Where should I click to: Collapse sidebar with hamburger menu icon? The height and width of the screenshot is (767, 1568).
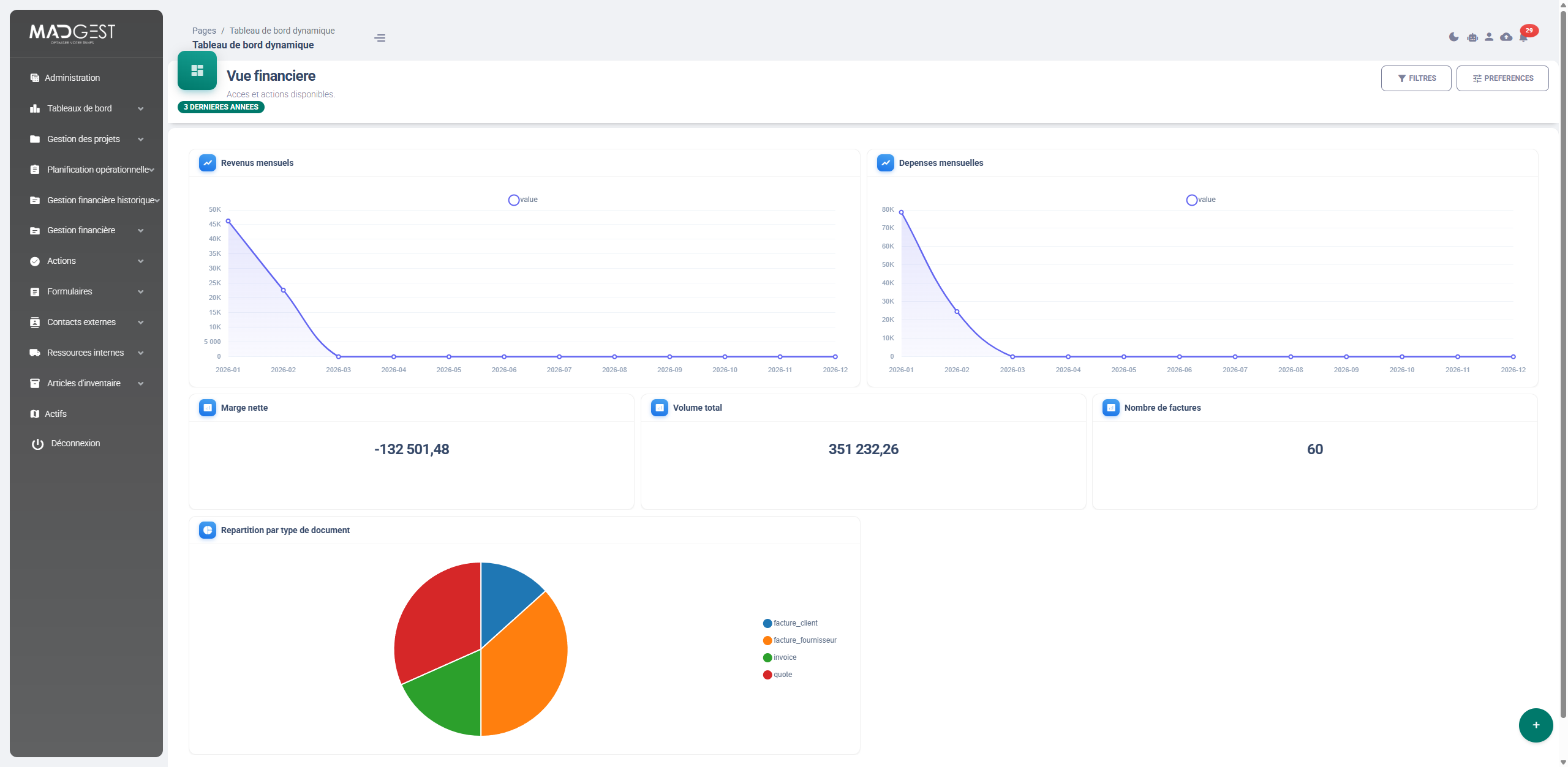pyautogui.click(x=380, y=38)
